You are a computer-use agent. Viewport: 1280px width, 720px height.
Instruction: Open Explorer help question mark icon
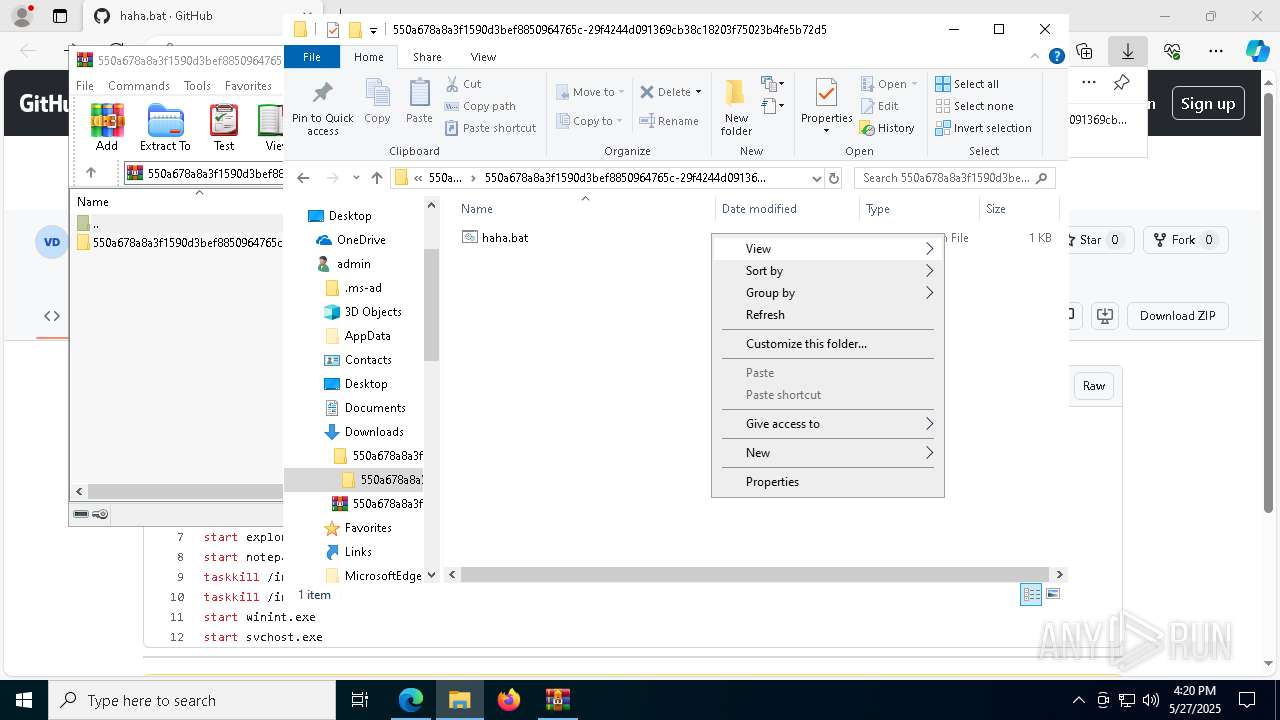click(1056, 57)
